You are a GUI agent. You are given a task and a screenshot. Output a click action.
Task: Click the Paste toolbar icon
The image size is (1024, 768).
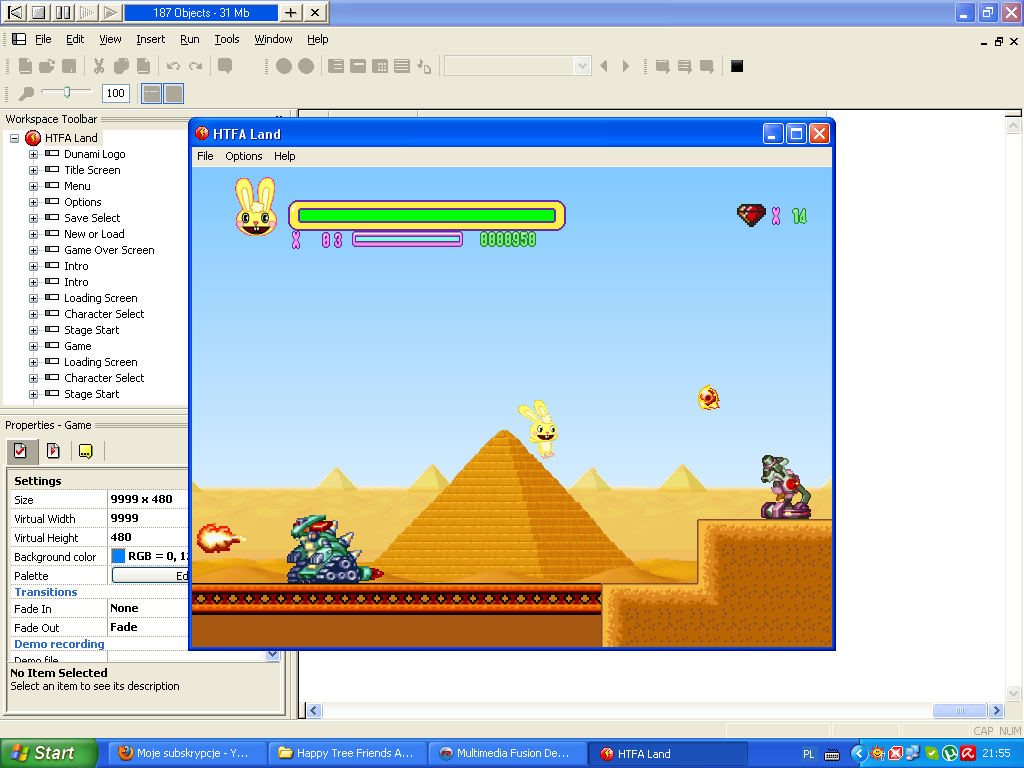tap(144, 66)
